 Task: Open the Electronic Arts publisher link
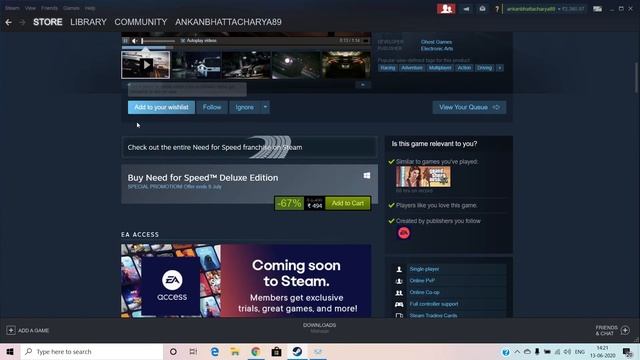pos(437,49)
